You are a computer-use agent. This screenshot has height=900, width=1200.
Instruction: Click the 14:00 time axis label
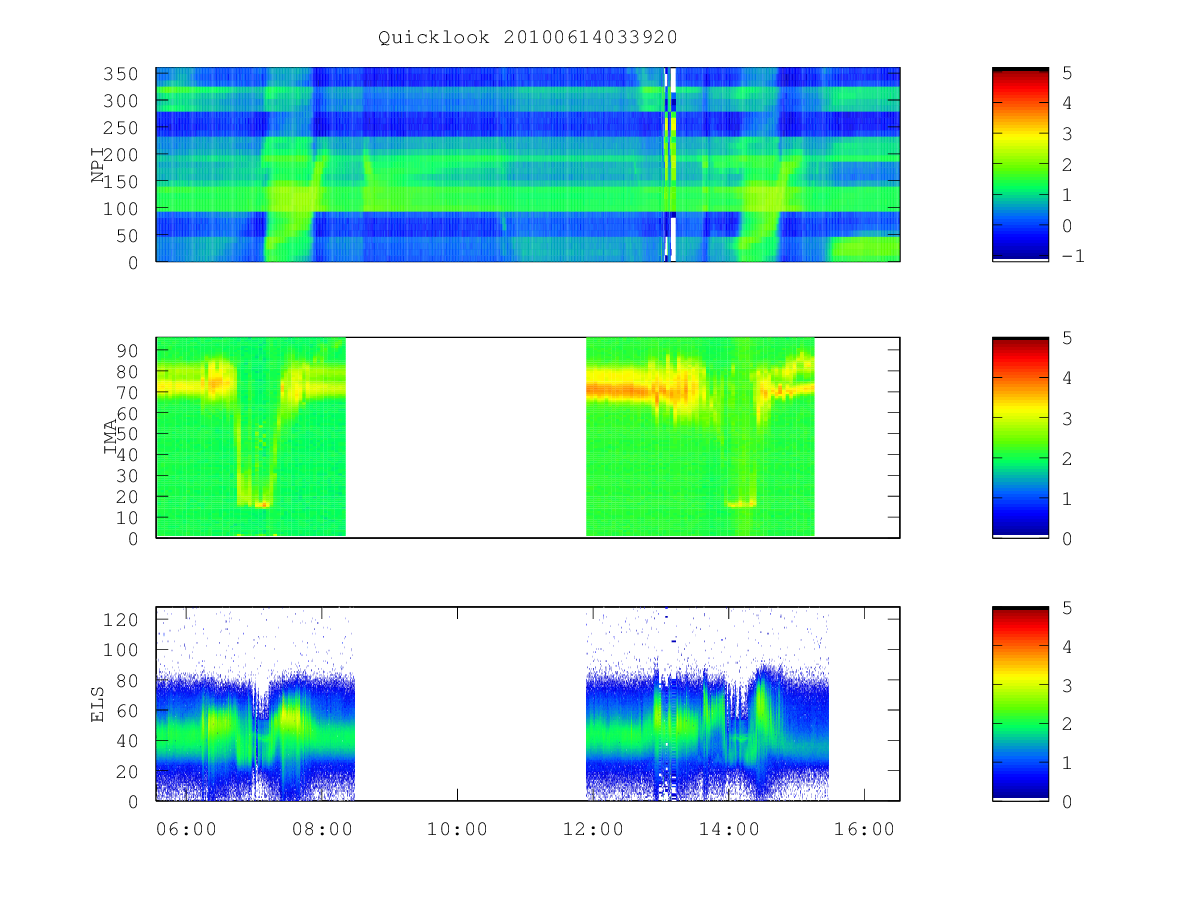(x=729, y=829)
